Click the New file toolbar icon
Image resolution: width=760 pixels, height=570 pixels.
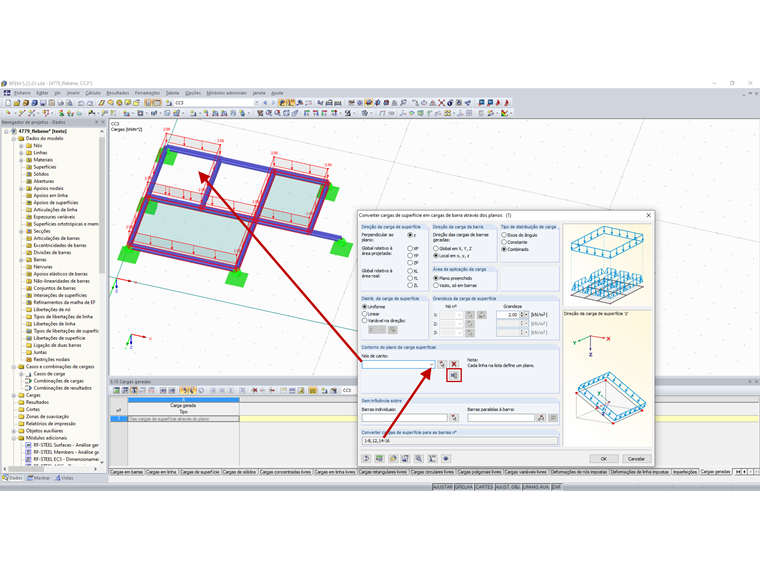point(8,103)
